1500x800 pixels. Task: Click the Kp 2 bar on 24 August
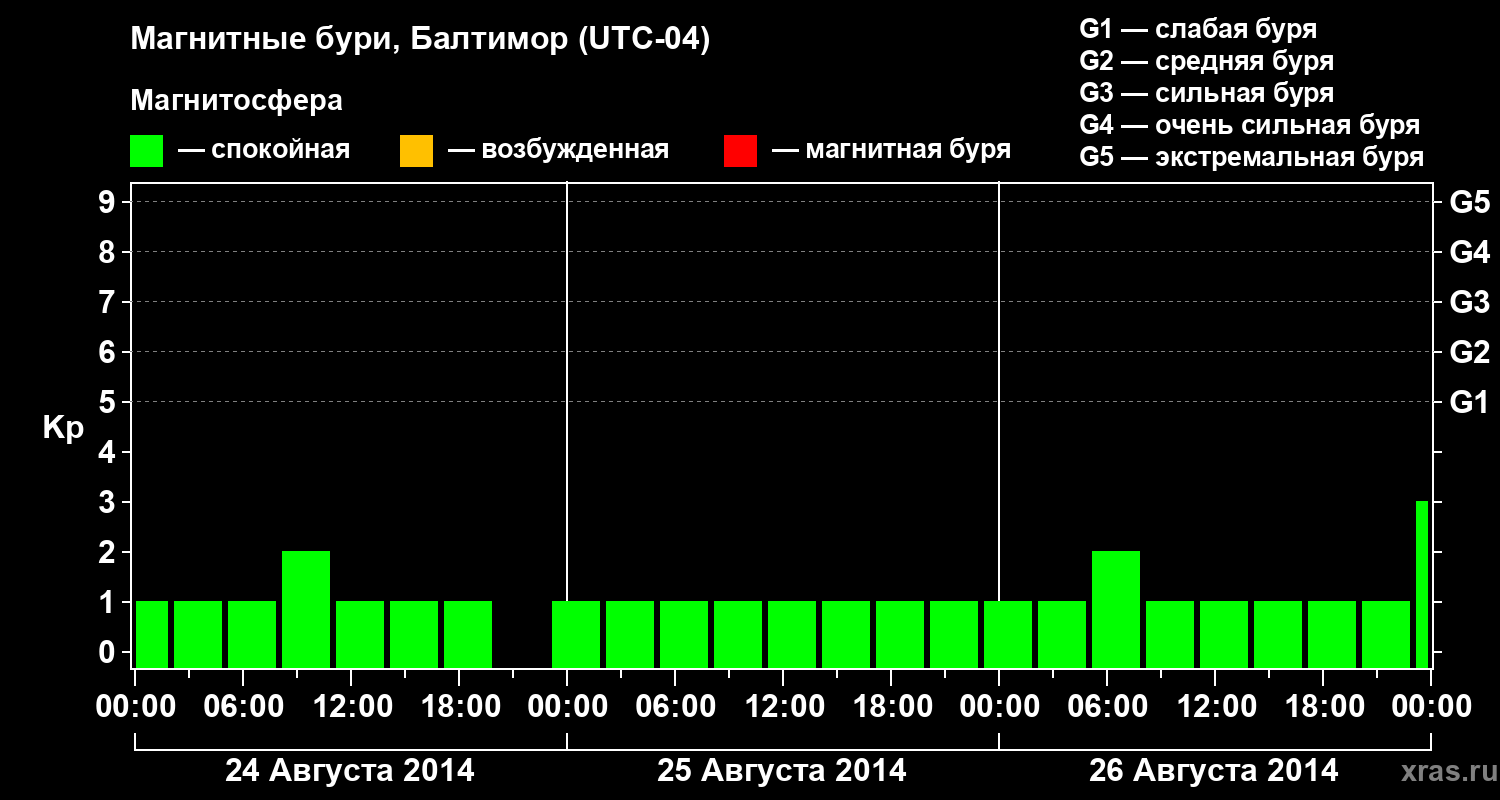point(306,609)
